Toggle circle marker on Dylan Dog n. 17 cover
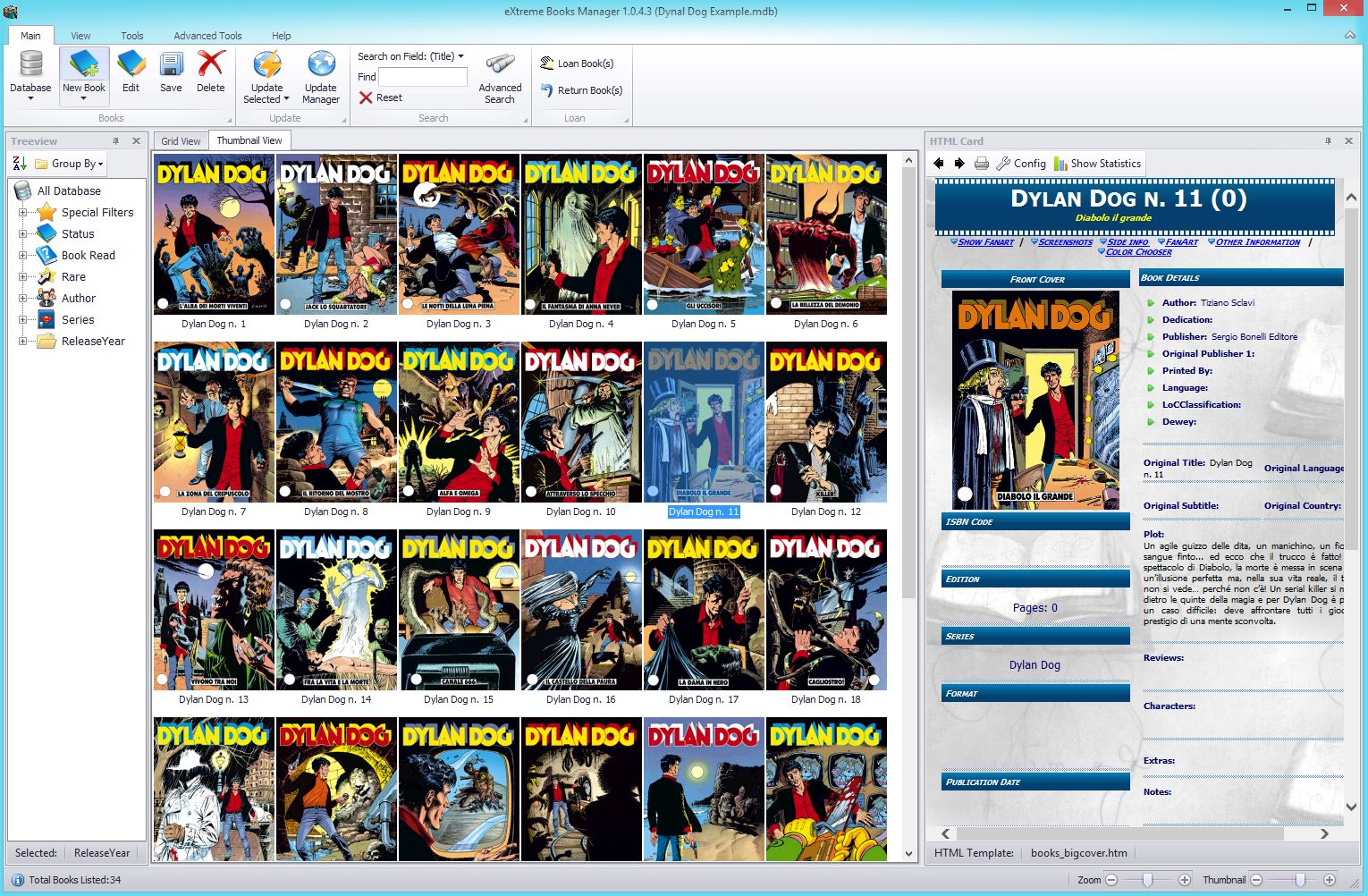Image resolution: width=1368 pixels, height=896 pixels. (x=654, y=680)
